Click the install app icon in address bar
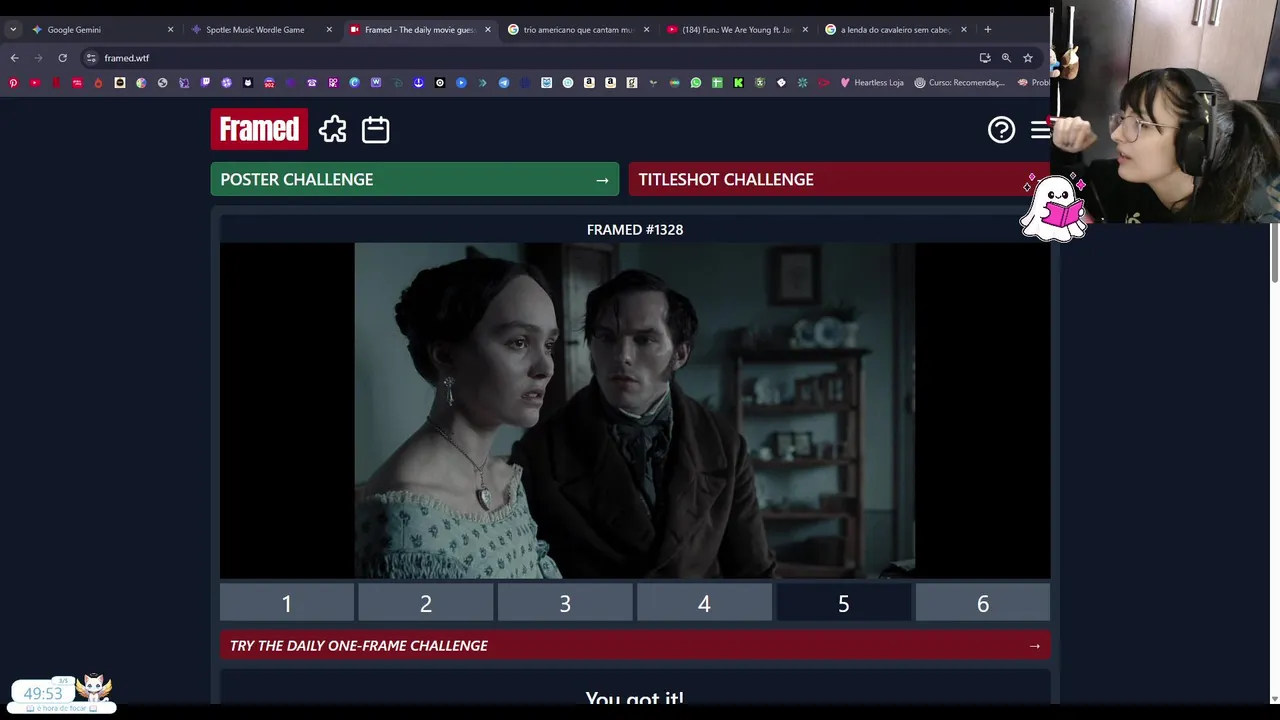The width and height of the screenshot is (1280, 720). coord(985,58)
